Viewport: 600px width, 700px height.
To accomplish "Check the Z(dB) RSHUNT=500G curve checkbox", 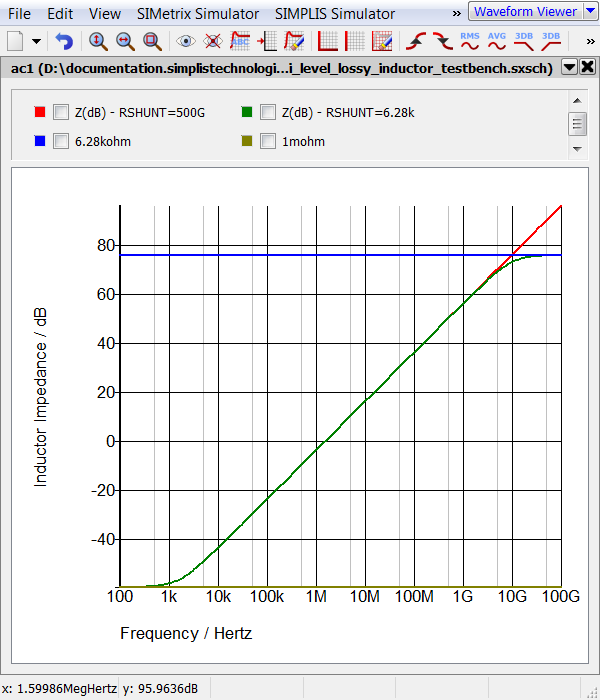I will point(61,112).
